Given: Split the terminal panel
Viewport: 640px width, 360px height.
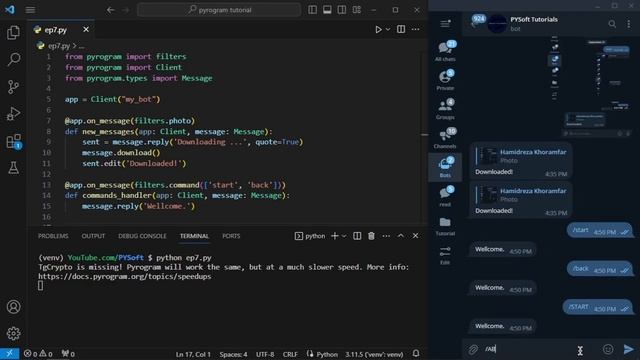Looking at the screenshot, I should point(357,236).
